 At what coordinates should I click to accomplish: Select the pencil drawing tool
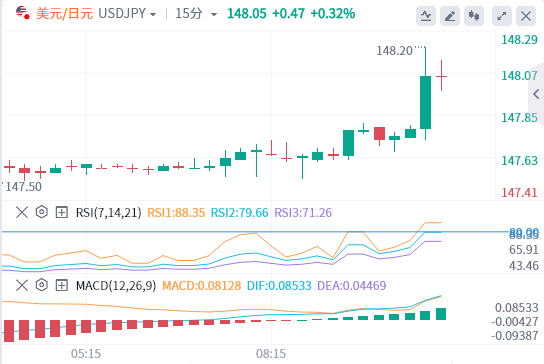(450, 16)
